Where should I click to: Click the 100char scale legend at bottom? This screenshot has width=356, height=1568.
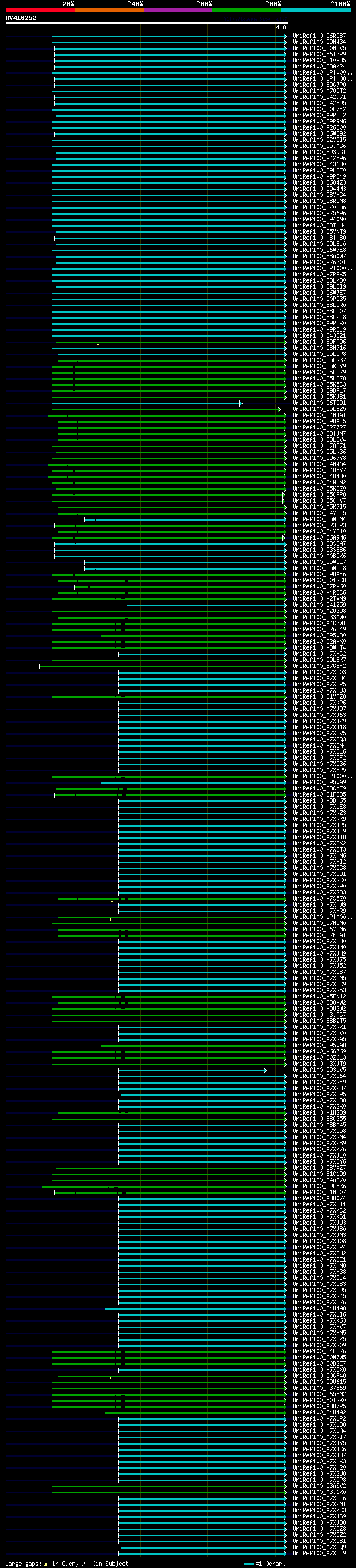tap(265, 1563)
